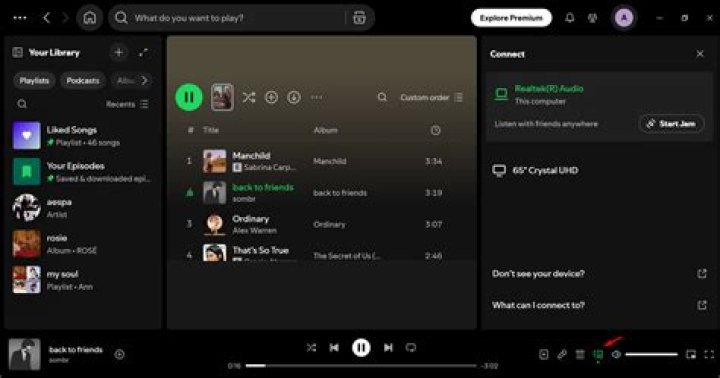
Task: Select the That's So True track
Action: [321, 252]
